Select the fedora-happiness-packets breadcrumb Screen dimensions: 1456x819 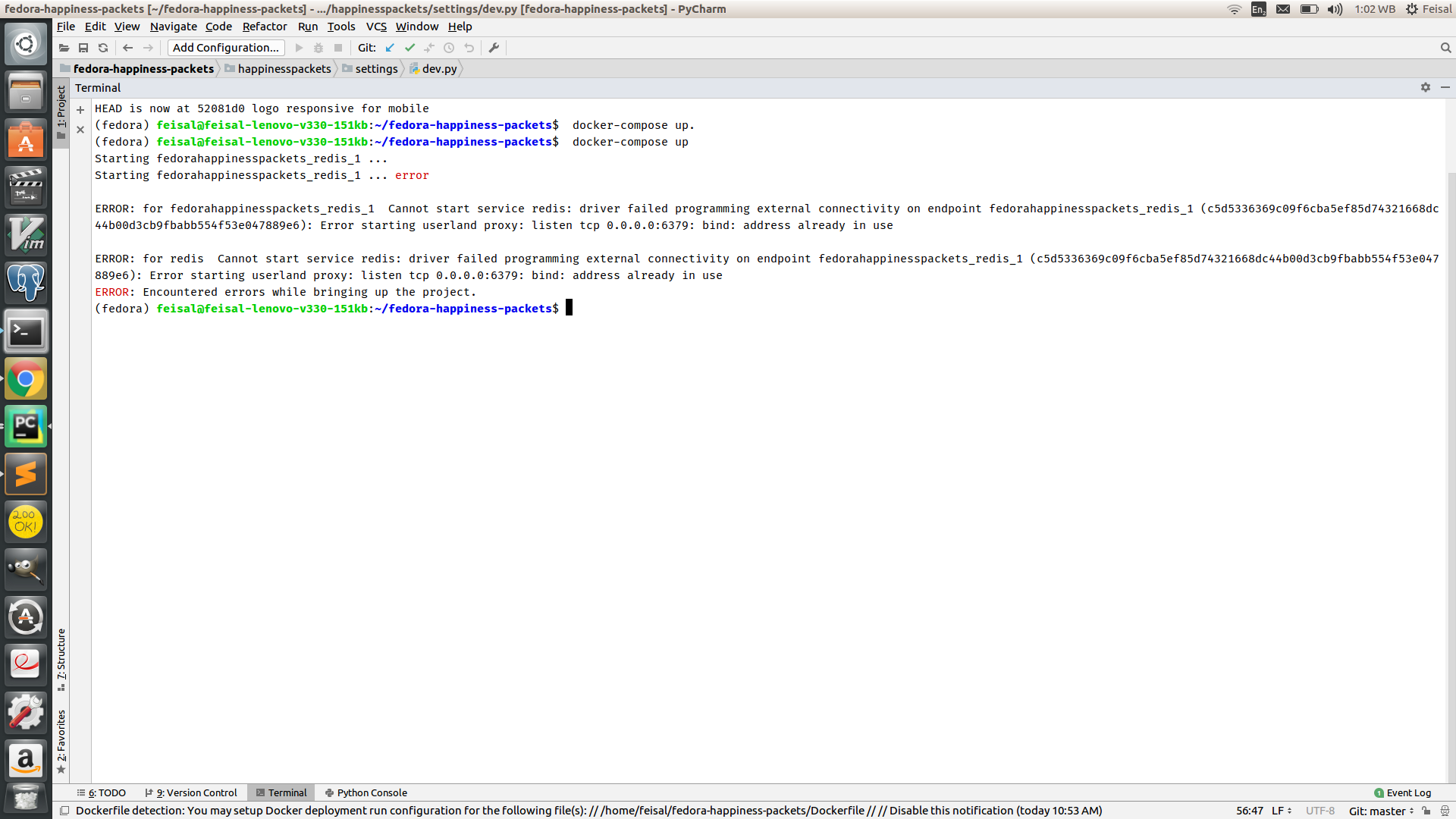pyautogui.click(x=137, y=69)
